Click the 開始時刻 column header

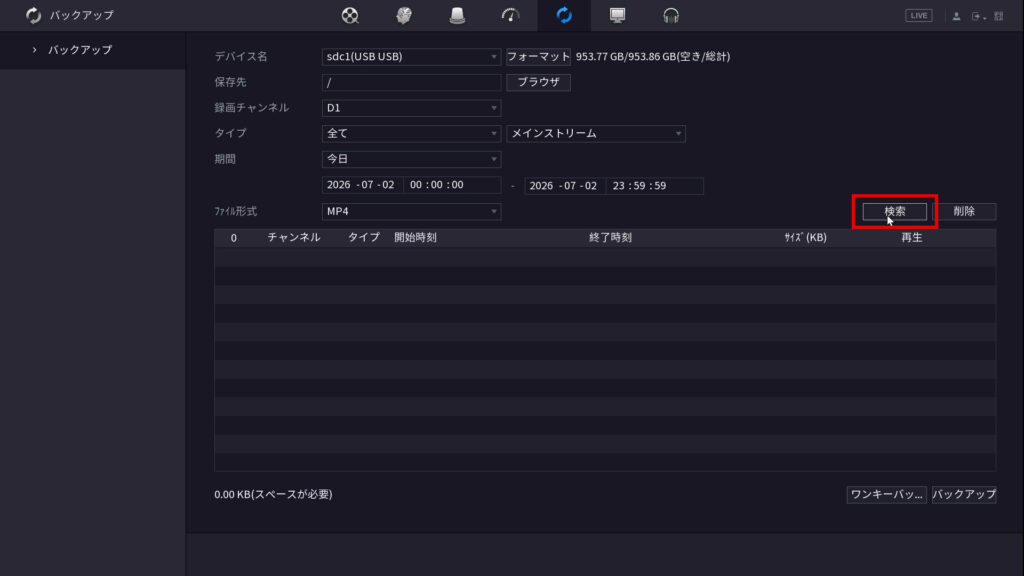coord(415,237)
